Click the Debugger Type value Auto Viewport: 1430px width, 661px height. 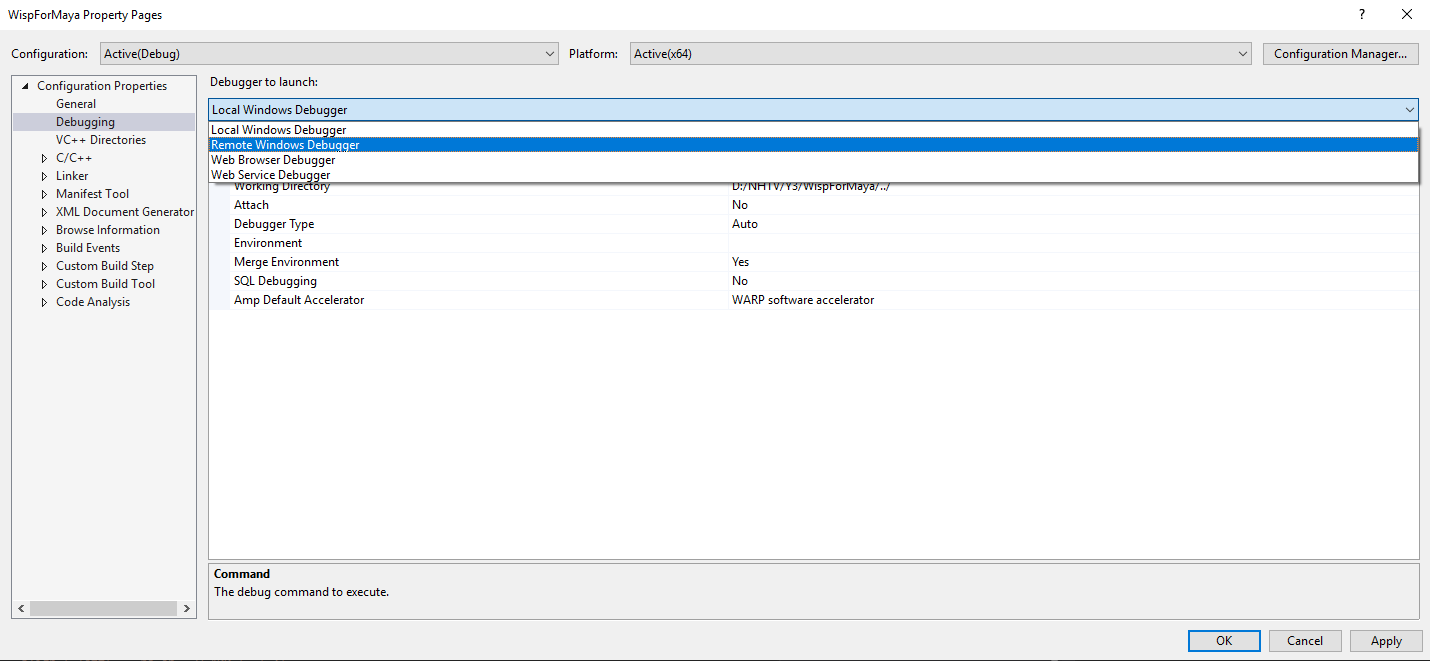[745, 224]
